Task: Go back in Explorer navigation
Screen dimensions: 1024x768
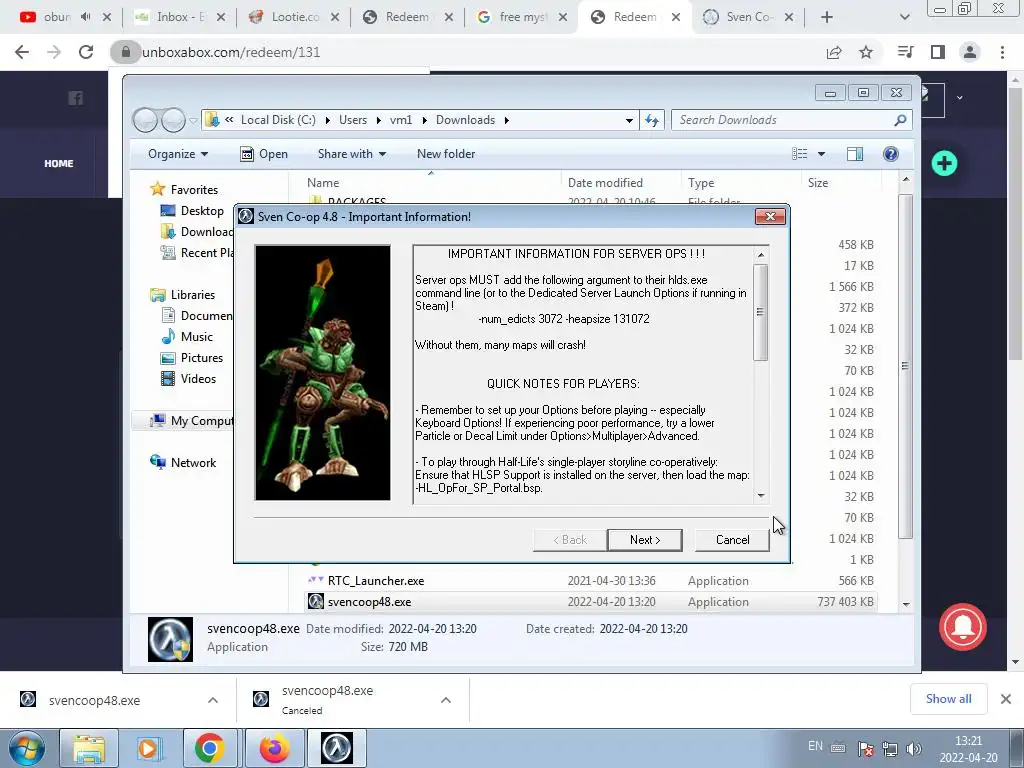Action: [145, 120]
